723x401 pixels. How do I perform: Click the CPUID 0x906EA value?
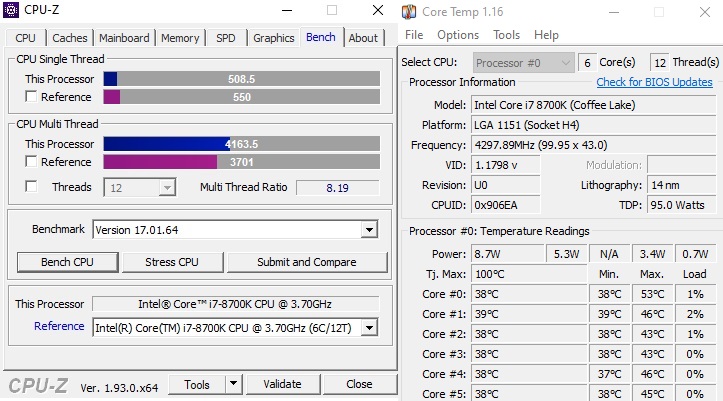505,205
